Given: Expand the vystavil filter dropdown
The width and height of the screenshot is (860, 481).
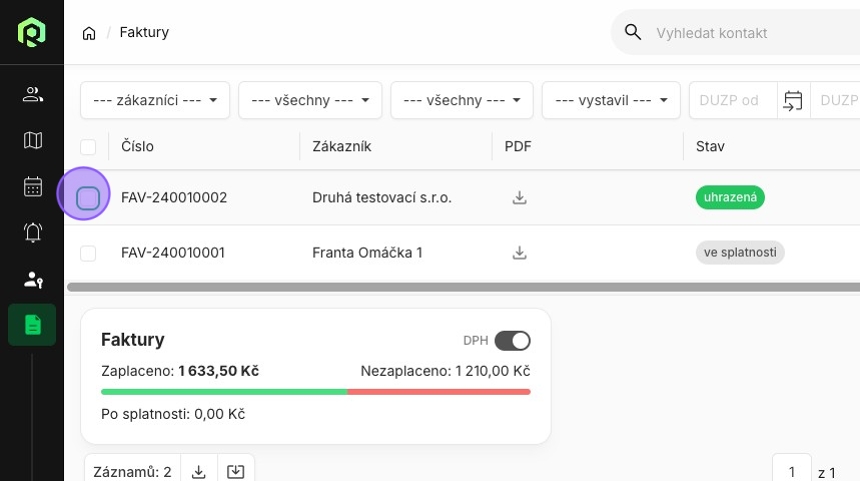Looking at the screenshot, I should [x=611, y=100].
